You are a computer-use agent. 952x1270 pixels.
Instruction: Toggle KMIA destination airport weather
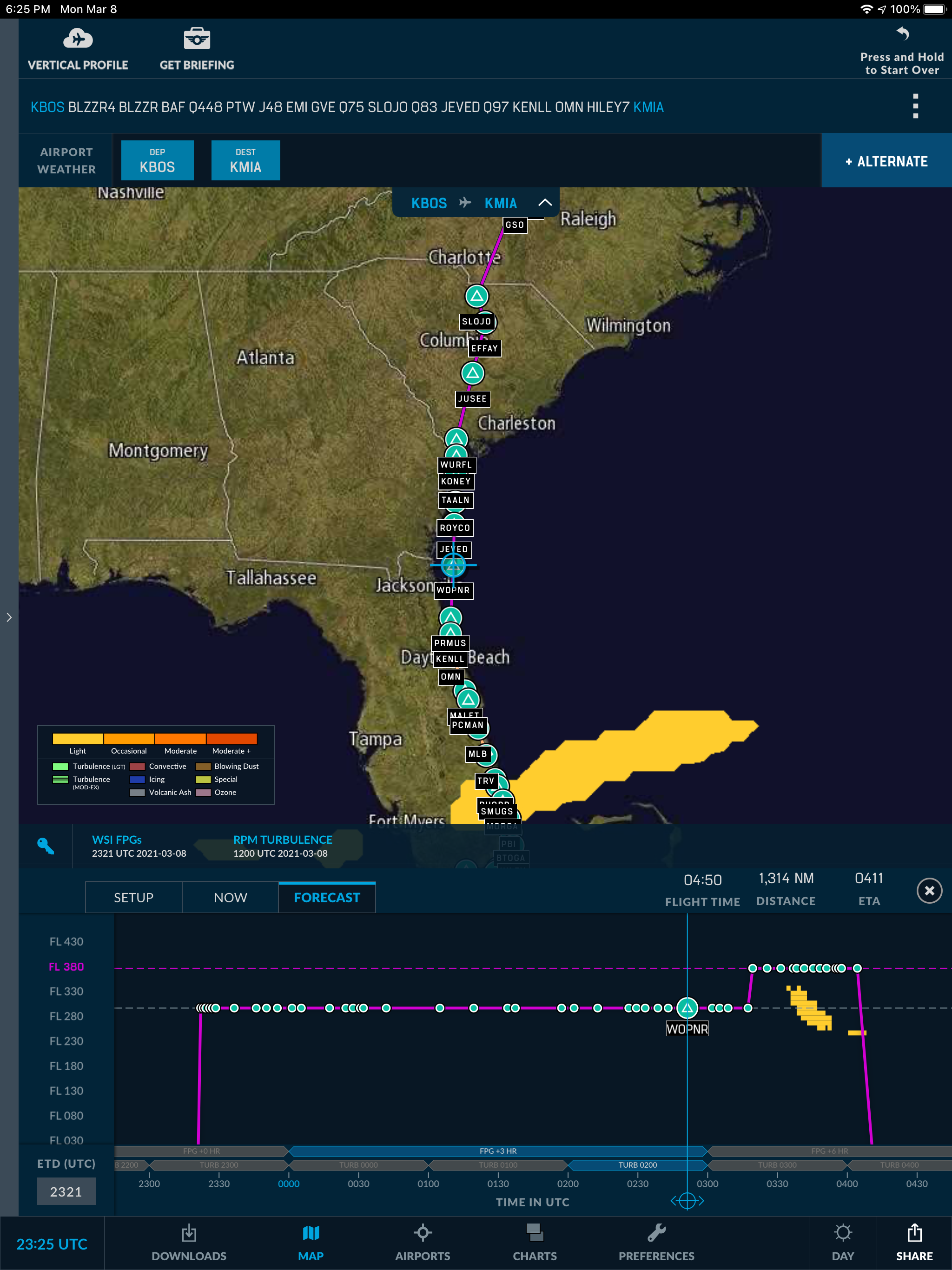point(246,161)
